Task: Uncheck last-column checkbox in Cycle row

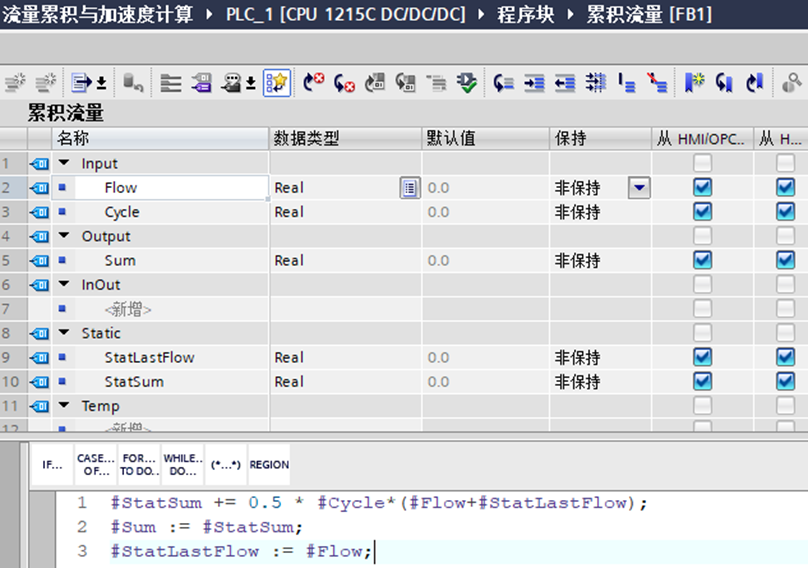Action: (x=785, y=211)
